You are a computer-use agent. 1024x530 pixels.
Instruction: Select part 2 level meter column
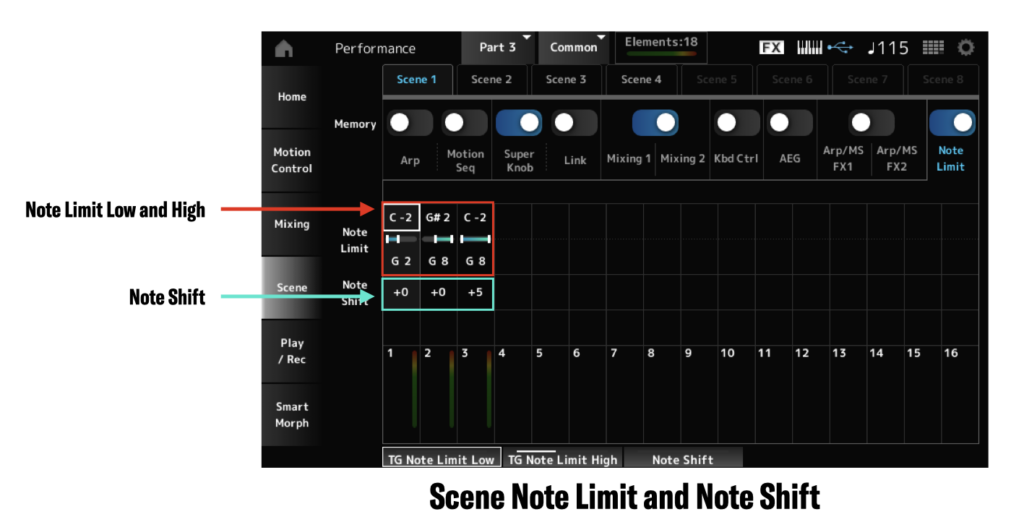point(438,394)
